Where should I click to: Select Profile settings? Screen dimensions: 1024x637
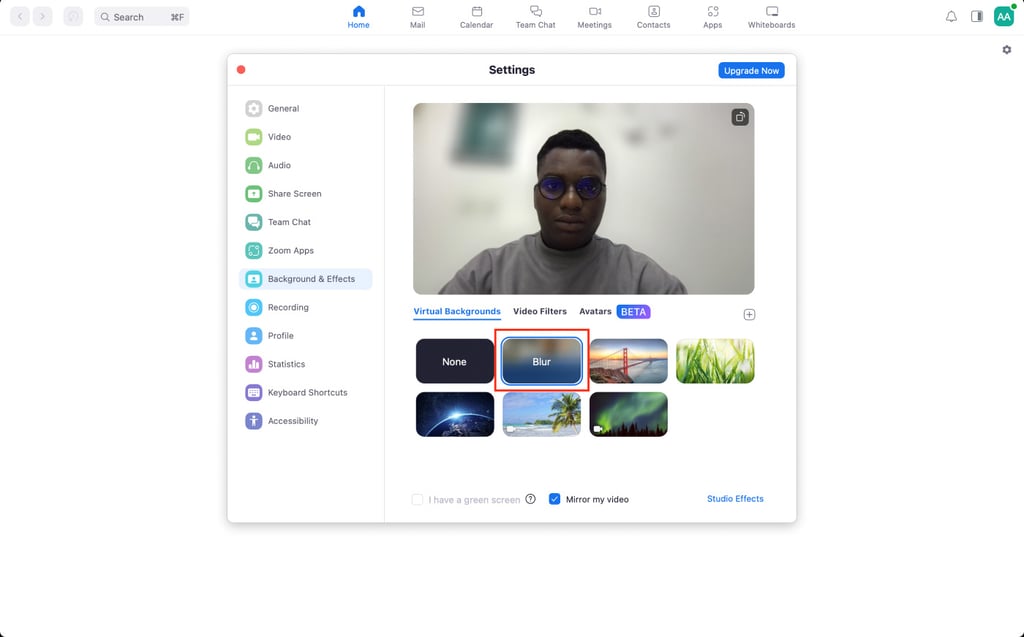[306, 336]
